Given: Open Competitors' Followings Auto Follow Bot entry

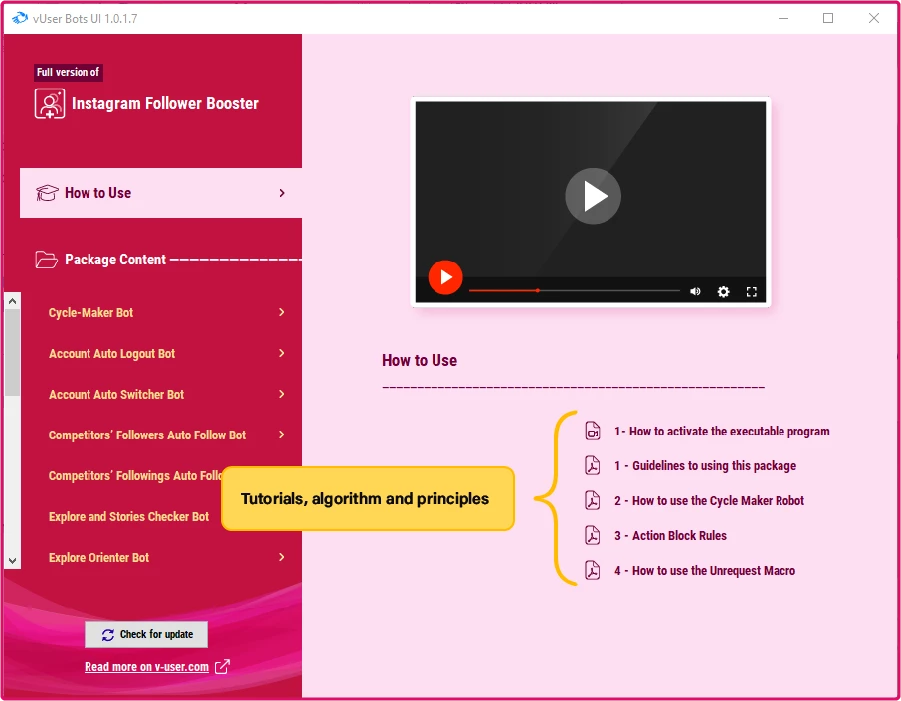Looking at the screenshot, I should (x=135, y=476).
